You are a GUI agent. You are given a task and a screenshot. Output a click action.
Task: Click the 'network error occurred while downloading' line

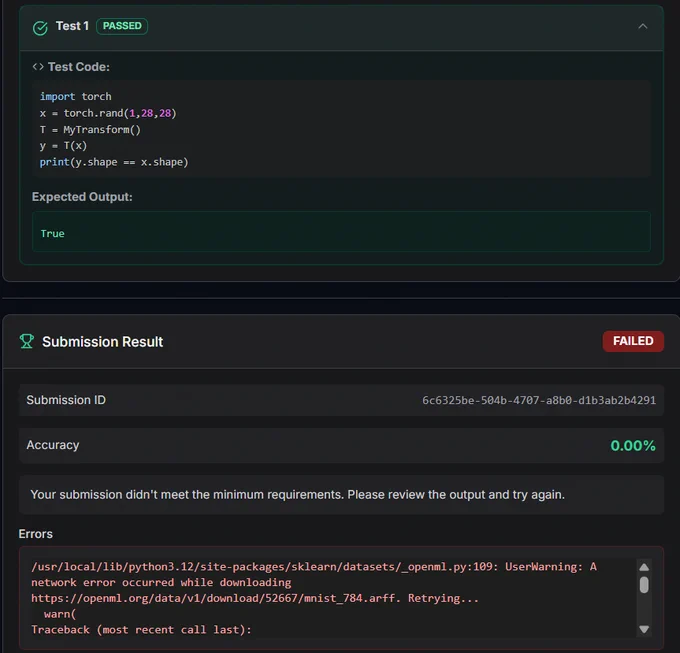(x=161, y=582)
